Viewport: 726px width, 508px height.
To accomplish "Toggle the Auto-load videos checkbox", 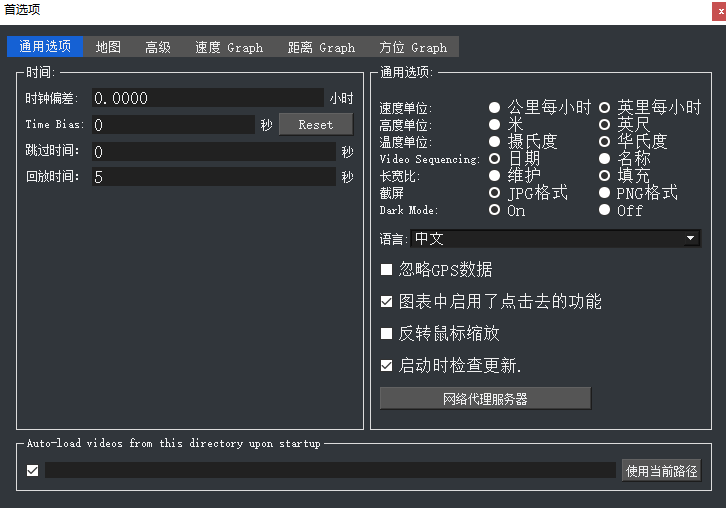I will (x=32, y=471).
